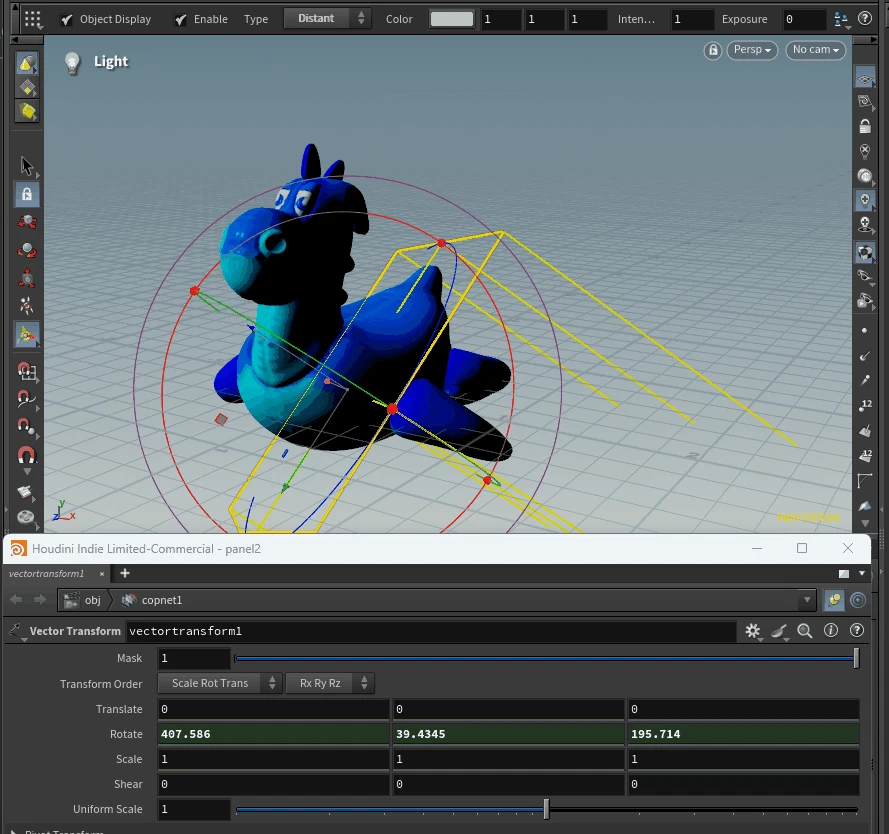The image size is (889, 834).
Task: Click the follow selection target icon
Action: click(858, 600)
